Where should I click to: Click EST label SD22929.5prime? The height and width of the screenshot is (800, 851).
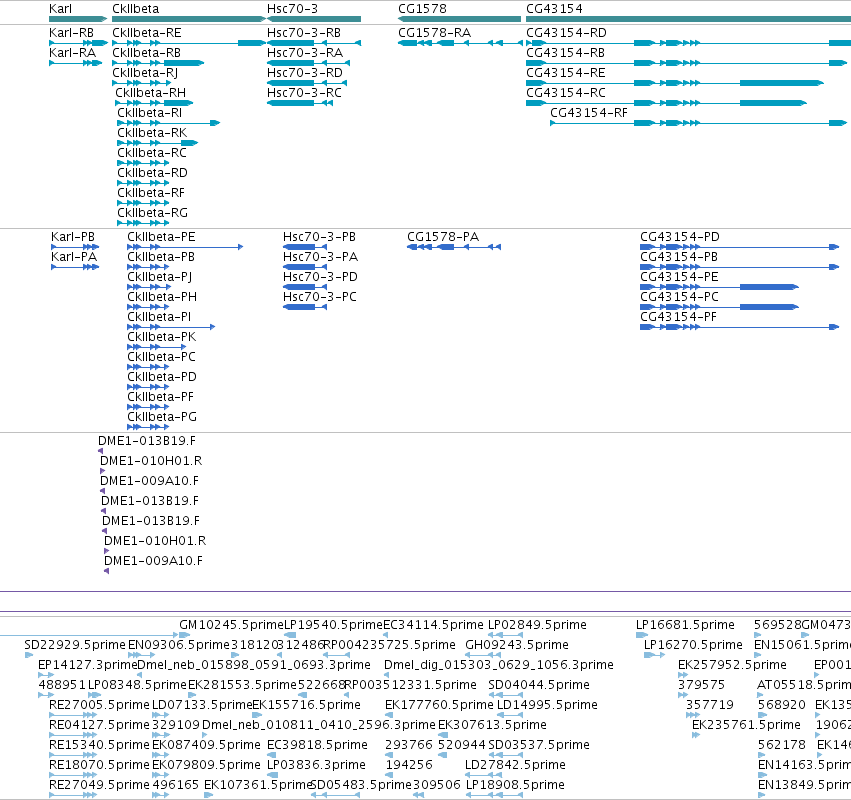pyautogui.click(x=75, y=645)
